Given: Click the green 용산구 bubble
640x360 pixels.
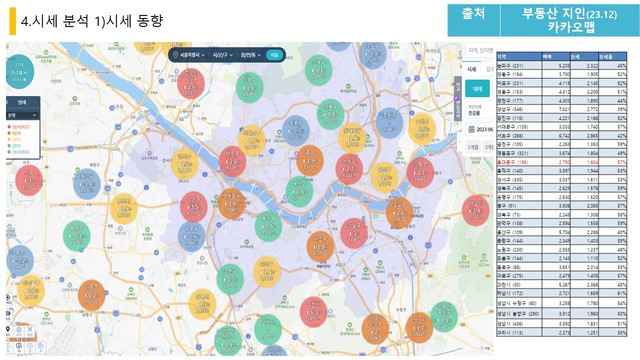Looking at the screenshot, I should [x=299, y=191].
